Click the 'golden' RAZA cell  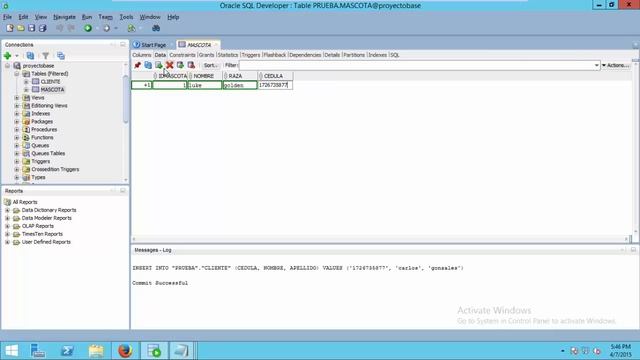[x=240, y=85]
